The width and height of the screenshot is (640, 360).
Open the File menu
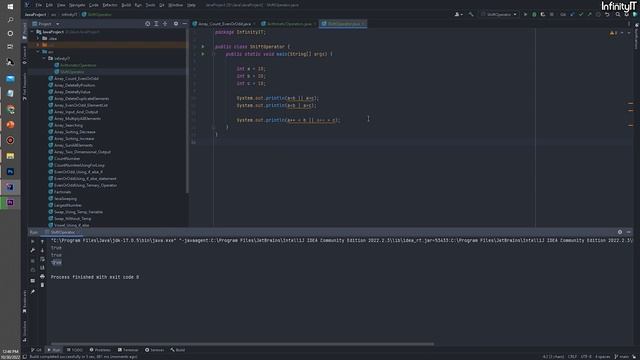click(38, 5)
